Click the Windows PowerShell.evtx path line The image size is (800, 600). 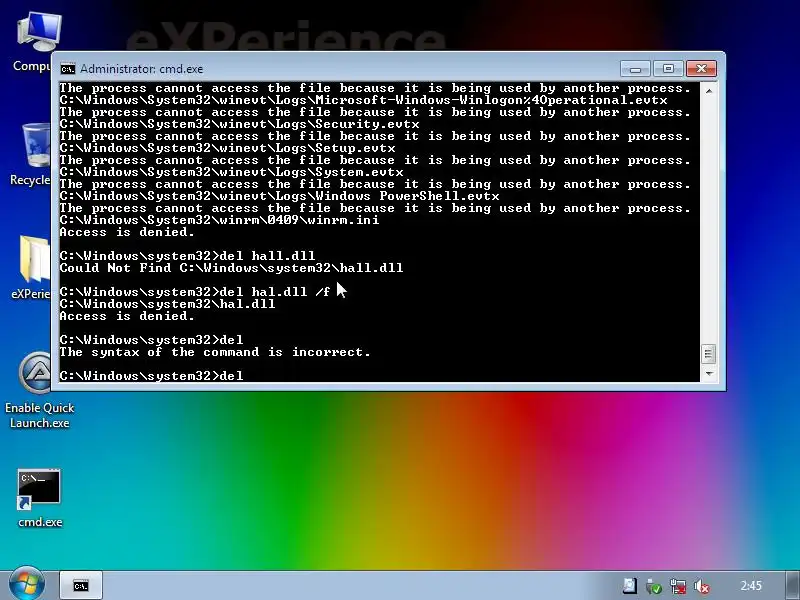pyautogui.click(x=279, y=196)
